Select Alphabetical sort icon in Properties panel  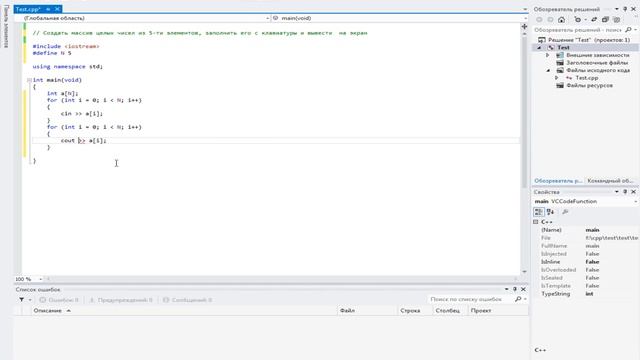pos(550,212)
